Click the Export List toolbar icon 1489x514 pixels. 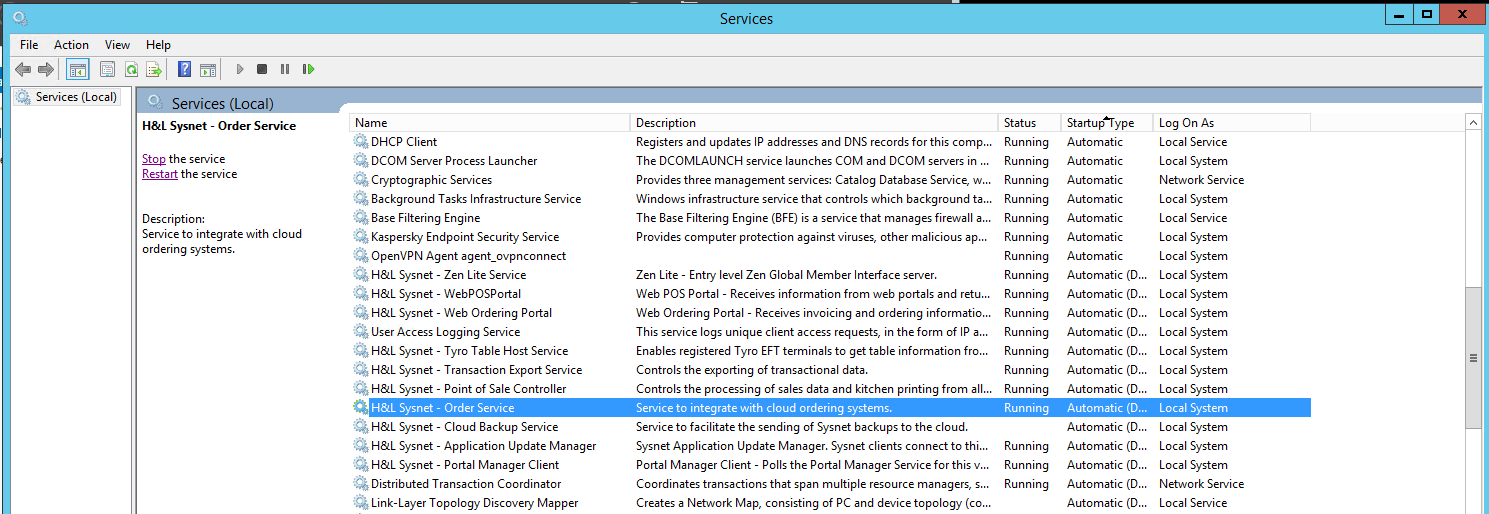click(154, 69)
